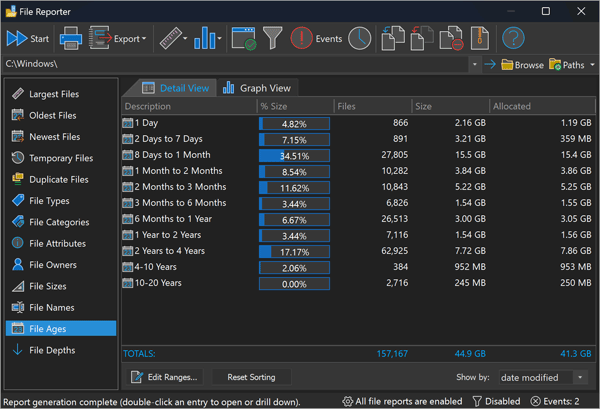Select the 8 Days to 1 Month row
600x409 pixels.
coord(358,155)
